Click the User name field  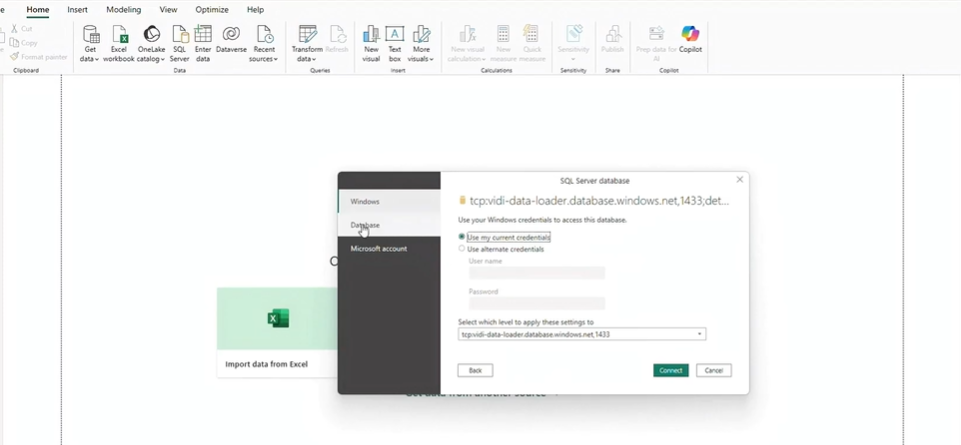pyautogui.click(x=537, y=273)
